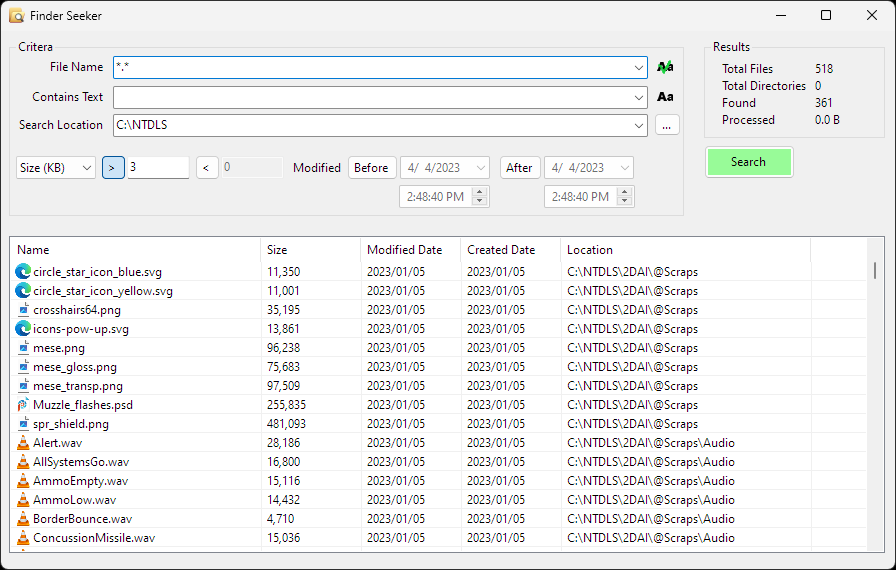Click VLC icon next to AllSystemsGo.wav
This screenshot has width=896, height=570.
[23, 461]
